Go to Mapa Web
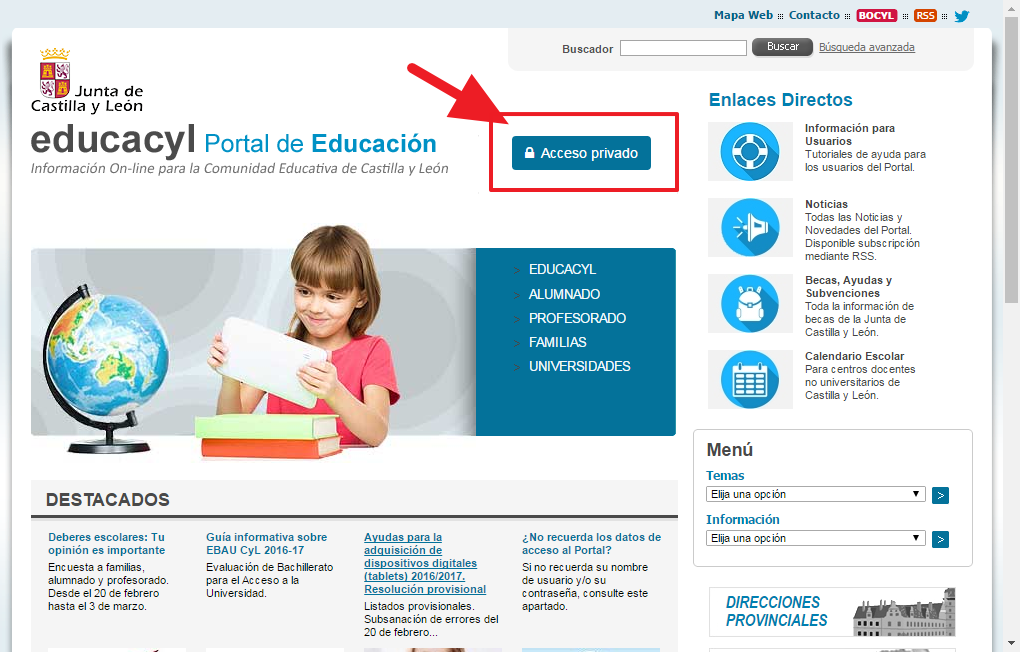Viewport: 1020px width, 652px height. (x=743, y=15)
